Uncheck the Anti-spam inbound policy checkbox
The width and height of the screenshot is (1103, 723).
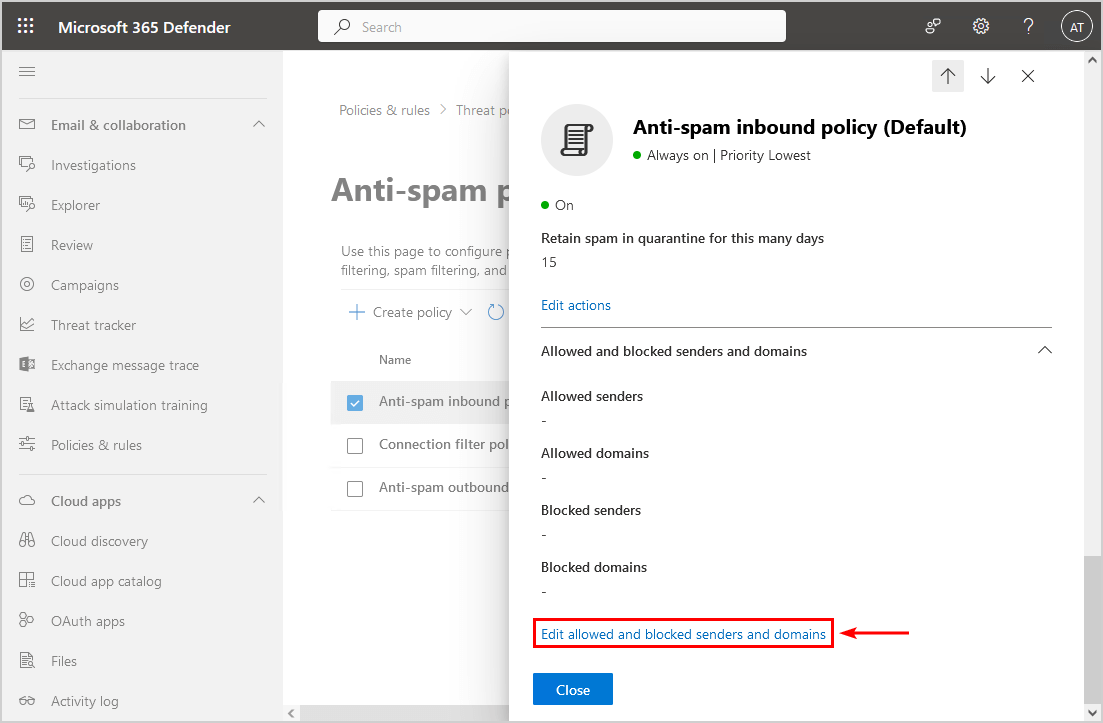point(355,402)
